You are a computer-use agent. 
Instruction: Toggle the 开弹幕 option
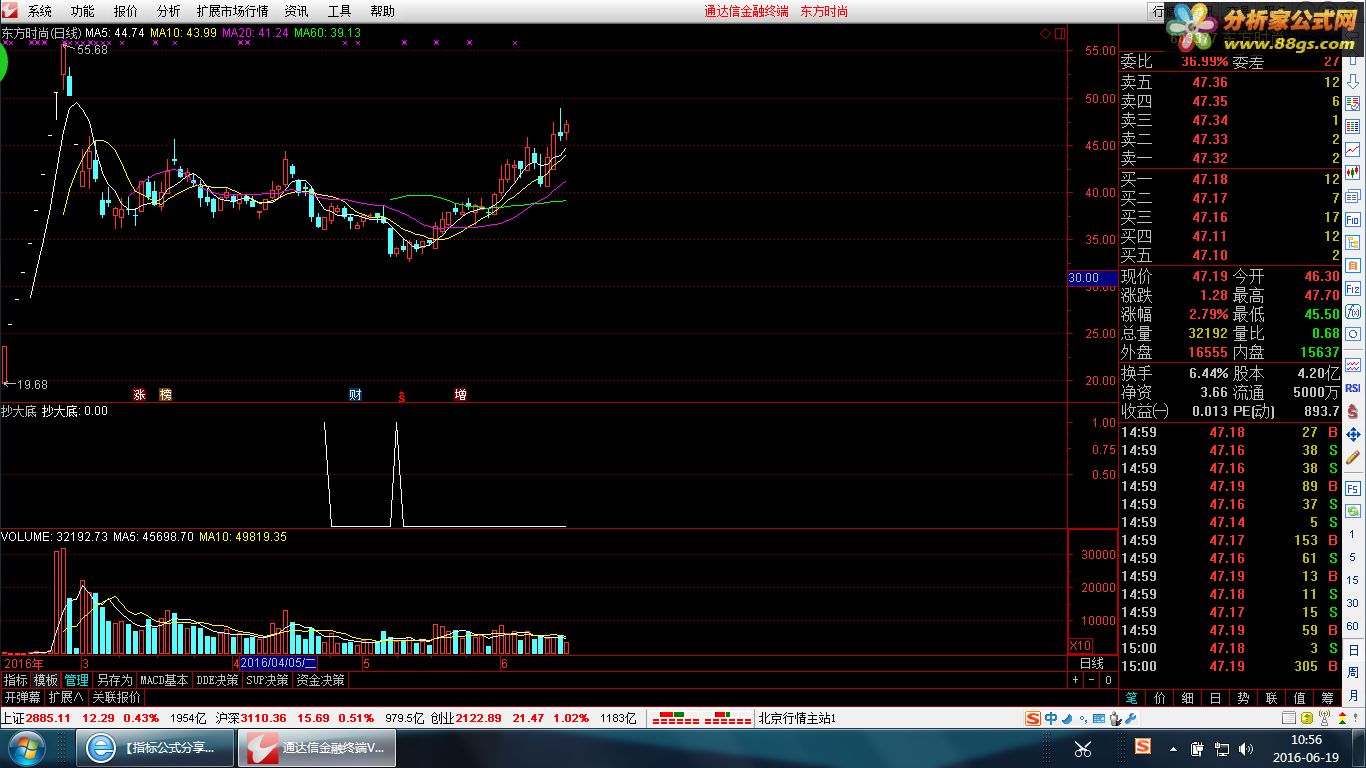[x=22, y=697]
